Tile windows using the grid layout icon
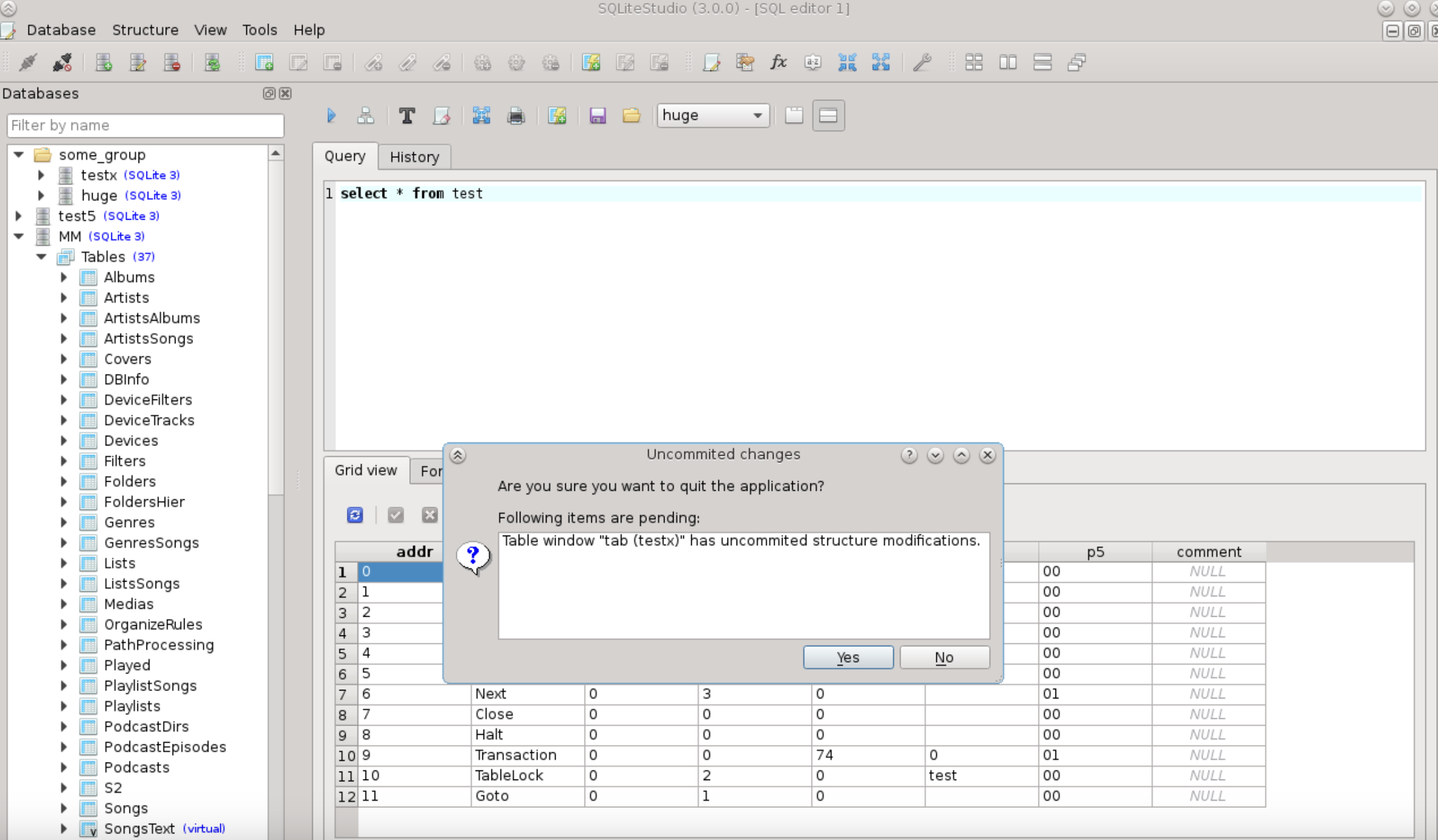Screen dimensions: 1438x840 [x=974, y=62]
